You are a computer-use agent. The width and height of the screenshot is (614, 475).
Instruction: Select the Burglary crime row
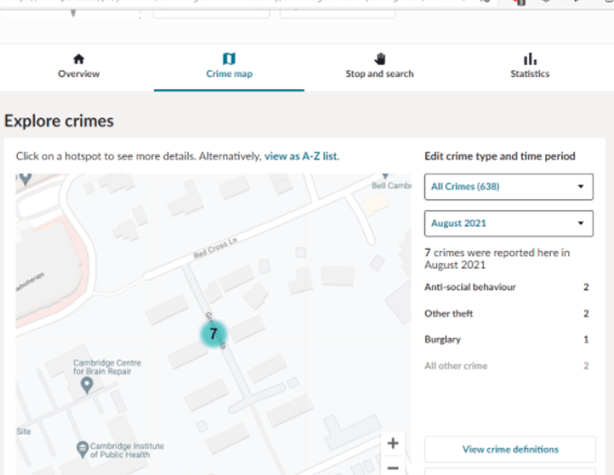click(509, 340)
